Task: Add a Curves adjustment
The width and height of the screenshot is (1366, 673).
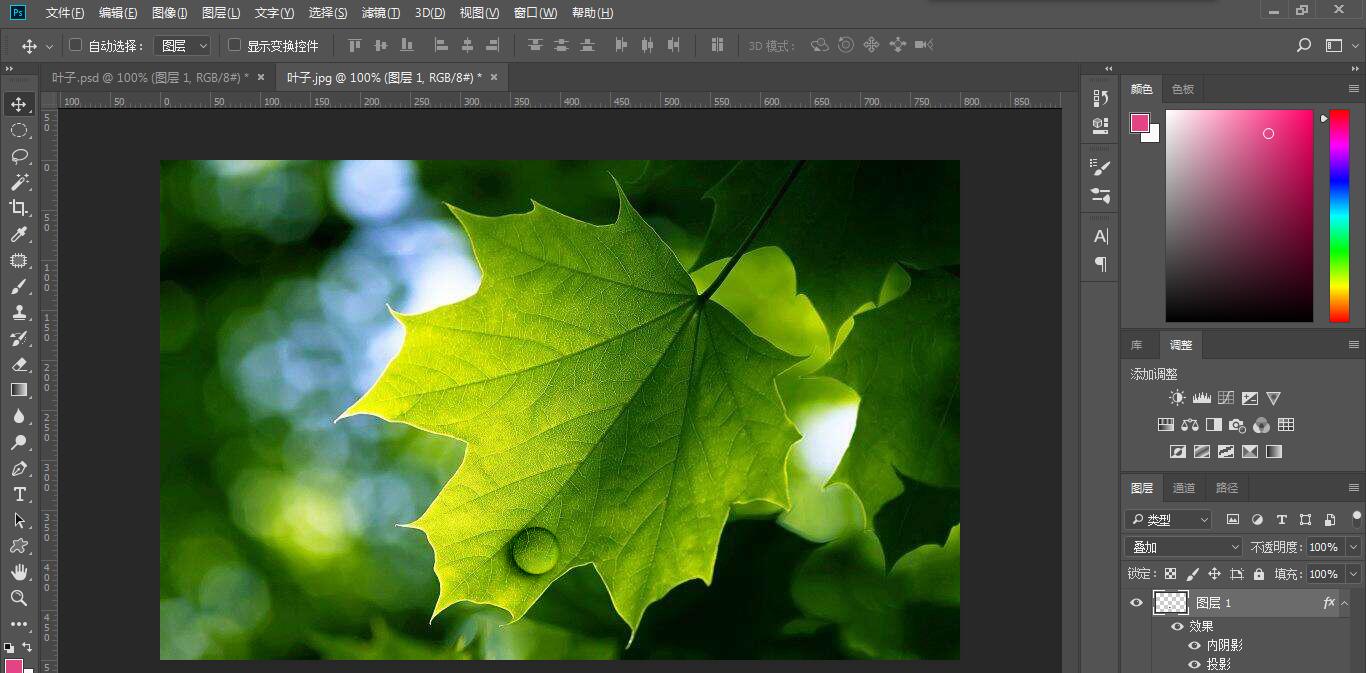Action: (x=1225, y=398)
